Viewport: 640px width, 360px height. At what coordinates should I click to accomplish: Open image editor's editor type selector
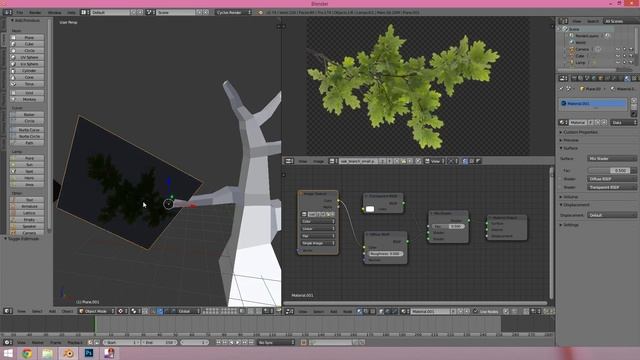[289, 161]
